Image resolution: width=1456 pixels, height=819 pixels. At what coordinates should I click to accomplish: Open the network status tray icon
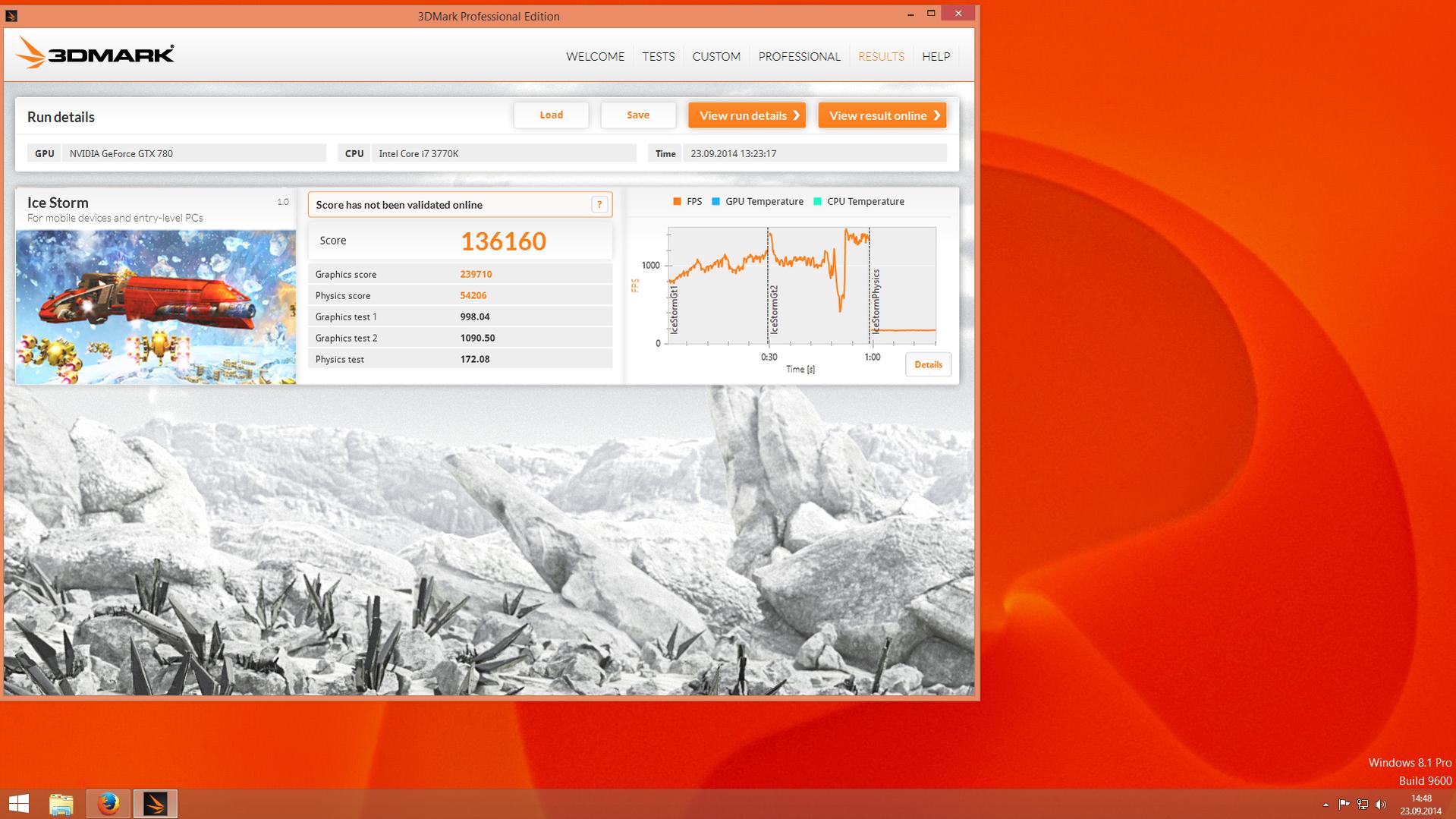click(1363, 805)
